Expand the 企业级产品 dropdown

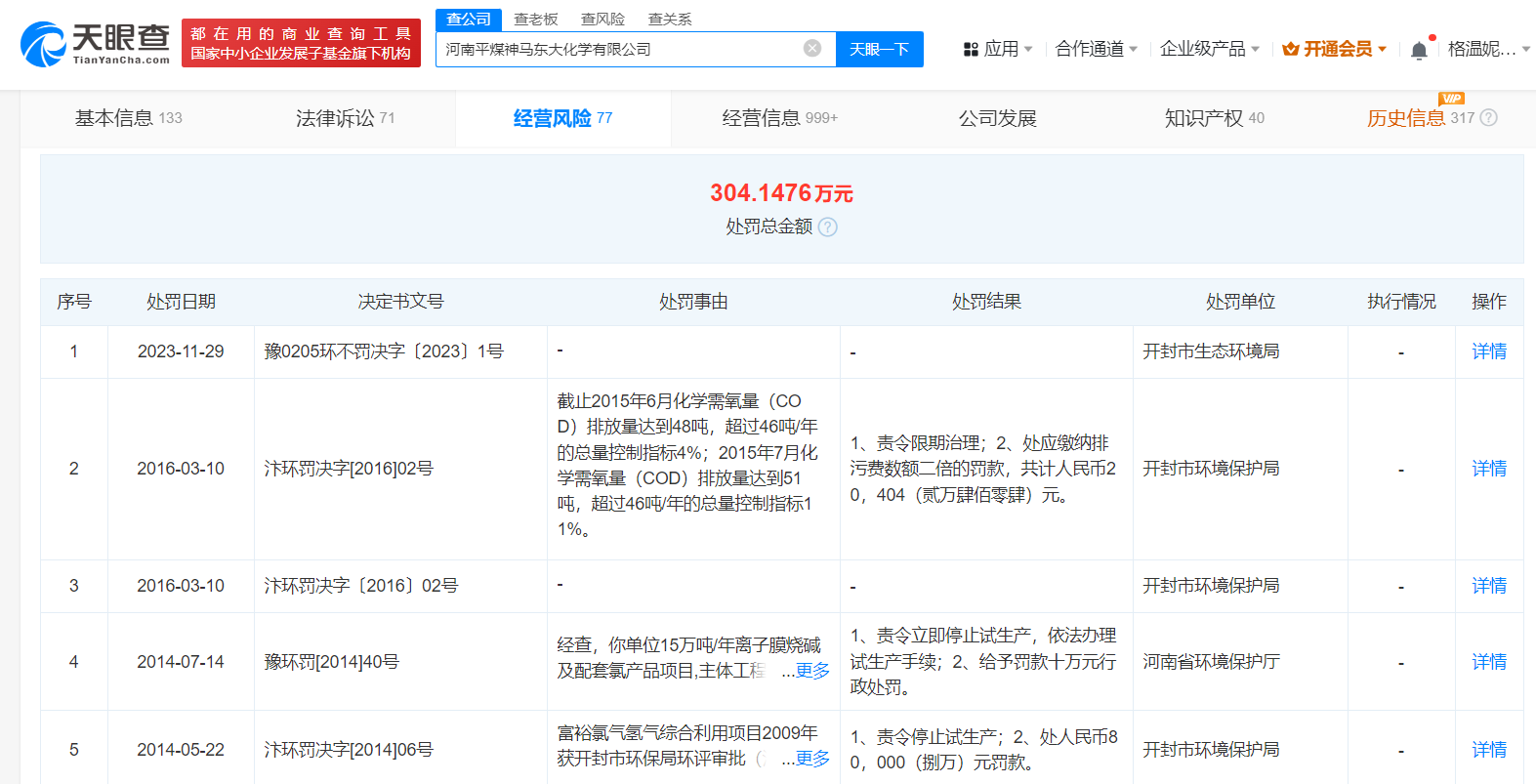click(x=1210, y=49)
